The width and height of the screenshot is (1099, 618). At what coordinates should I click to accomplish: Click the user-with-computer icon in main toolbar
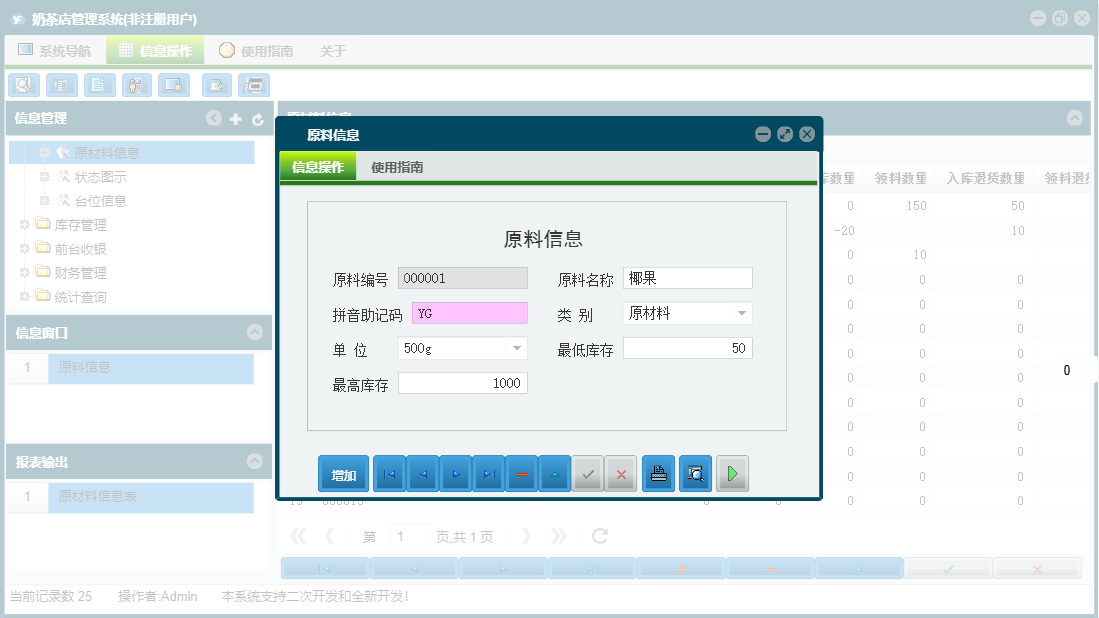137,85
